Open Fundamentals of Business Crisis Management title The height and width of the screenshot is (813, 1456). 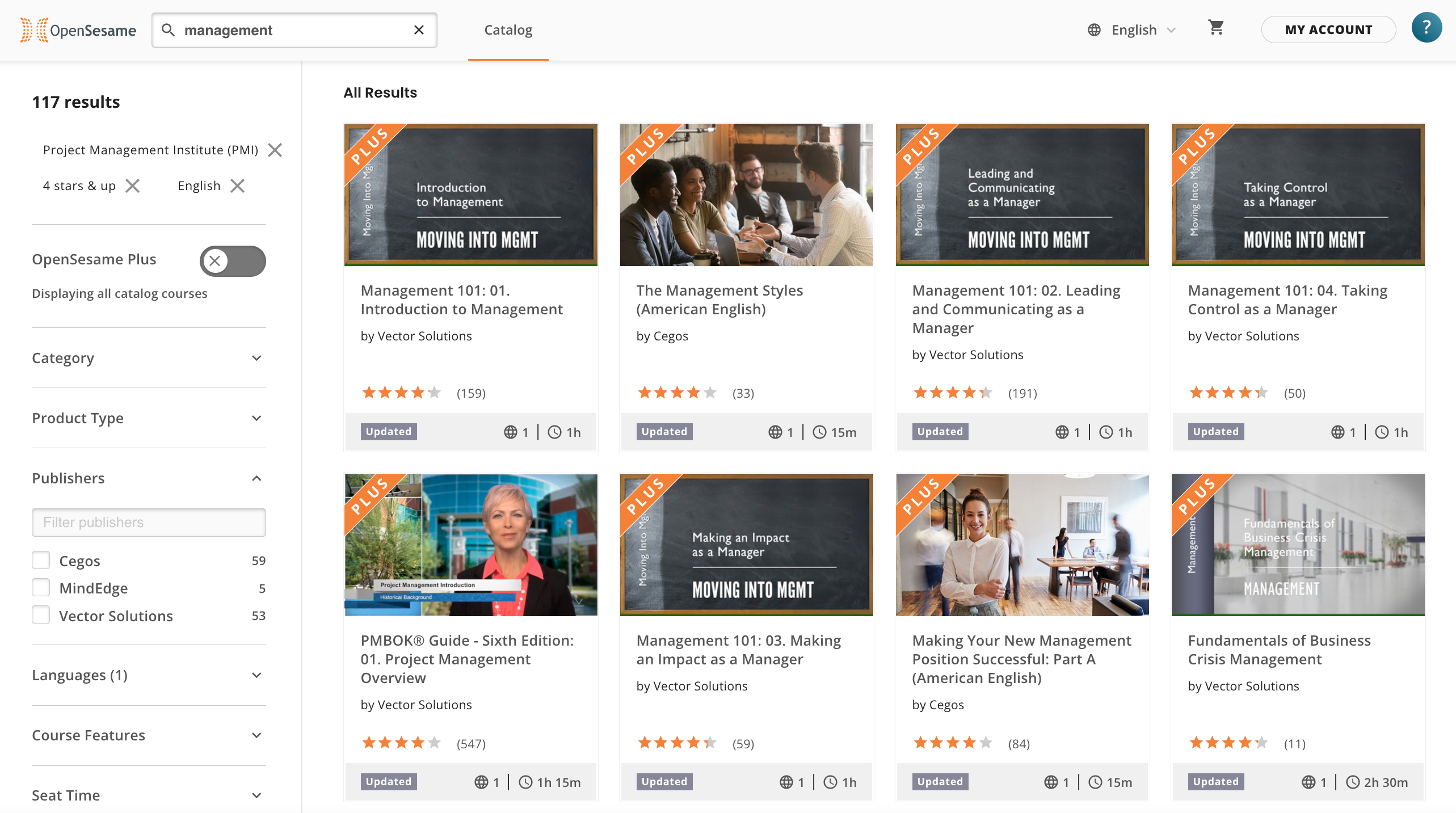1279,650
